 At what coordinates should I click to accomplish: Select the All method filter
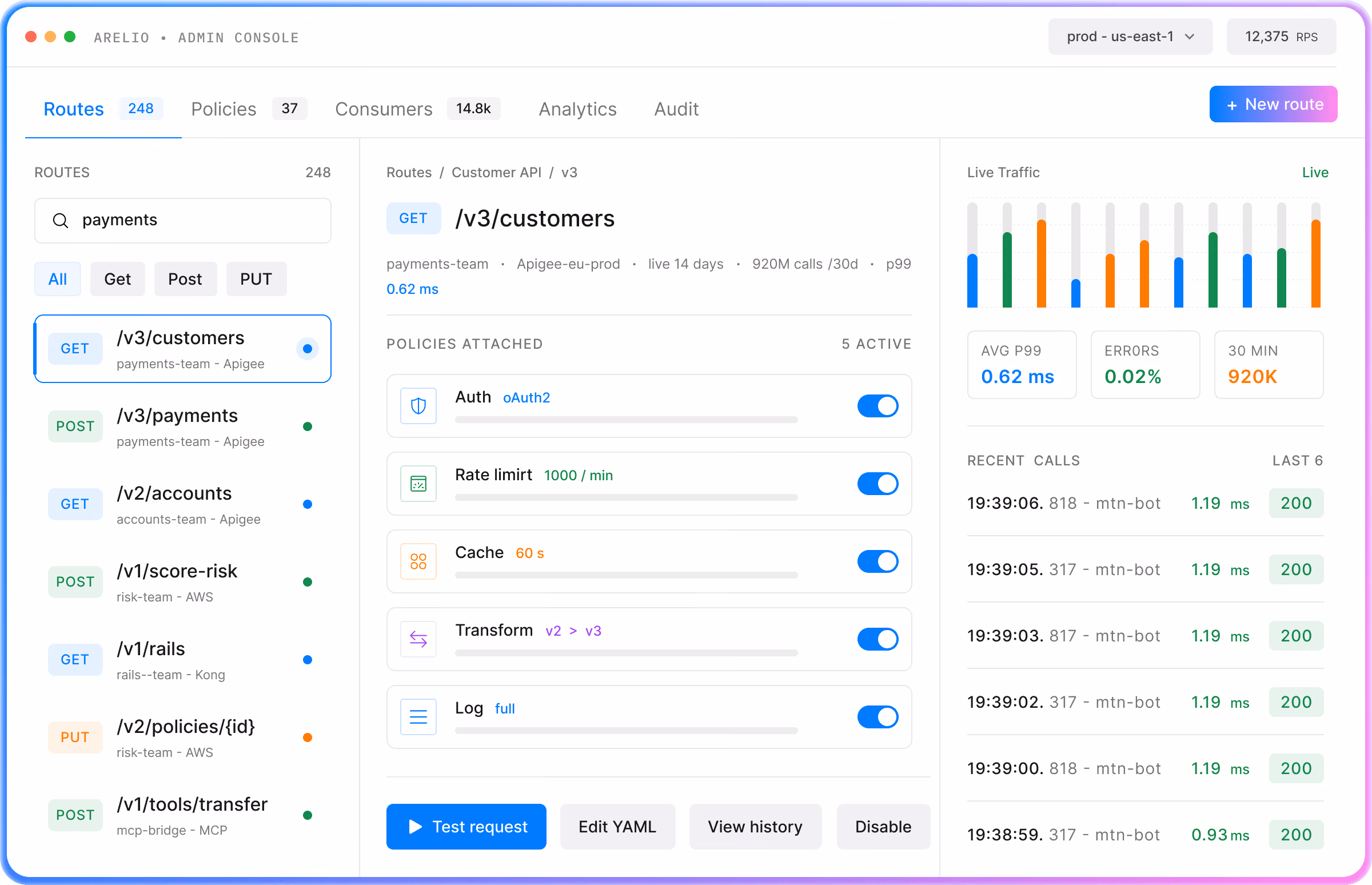[58, 280]
